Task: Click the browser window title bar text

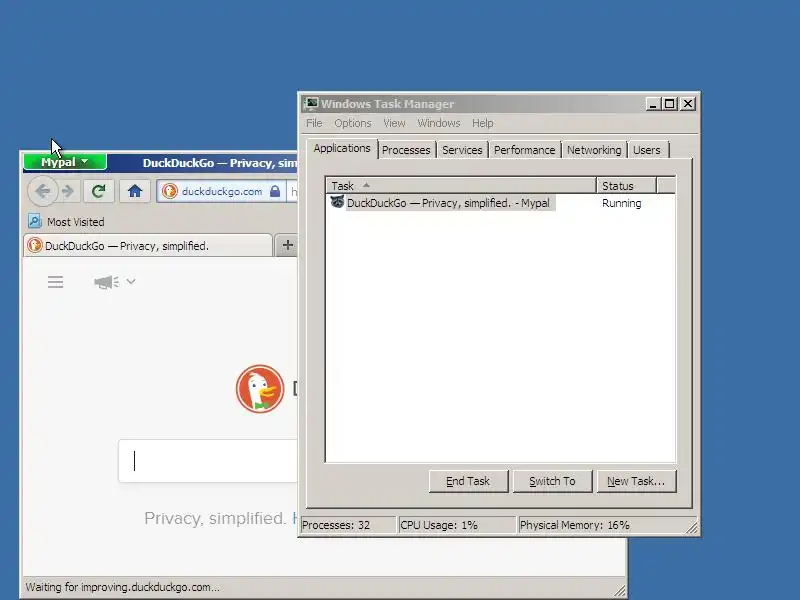Action: (x=219, y=163)
